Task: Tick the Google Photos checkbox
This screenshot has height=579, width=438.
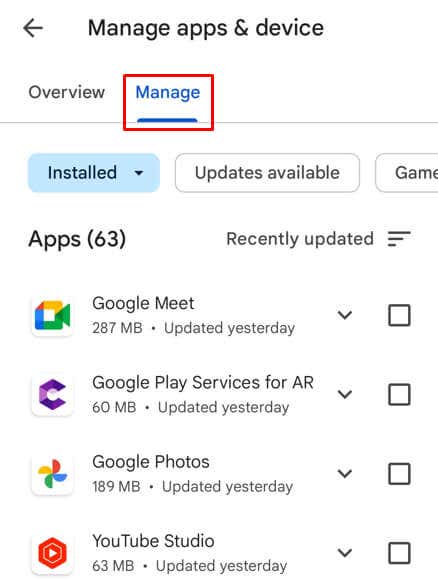Action: pos(399,473)
